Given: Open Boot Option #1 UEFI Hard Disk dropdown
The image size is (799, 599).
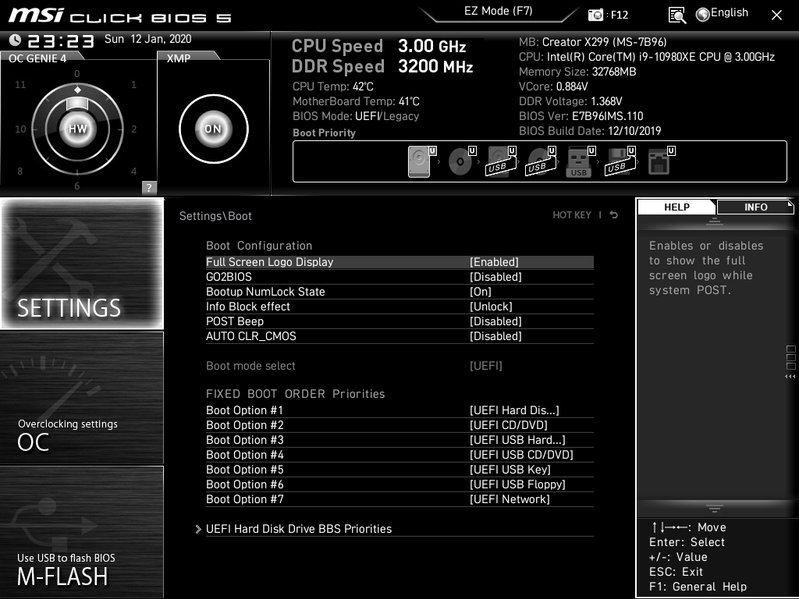Looking at the screenshot, I should click(x=514, y=410).
